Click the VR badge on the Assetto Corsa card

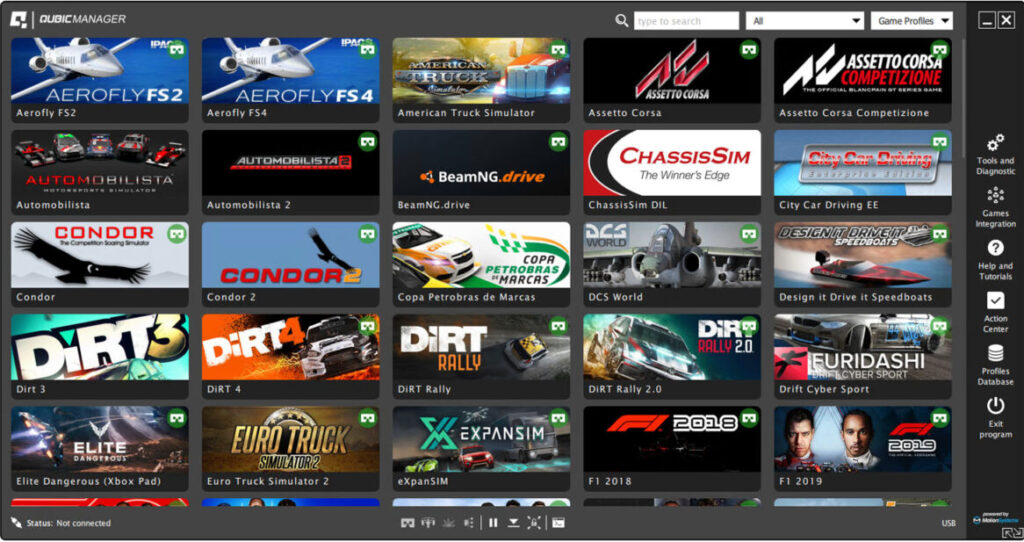click(x=748, y=50)
